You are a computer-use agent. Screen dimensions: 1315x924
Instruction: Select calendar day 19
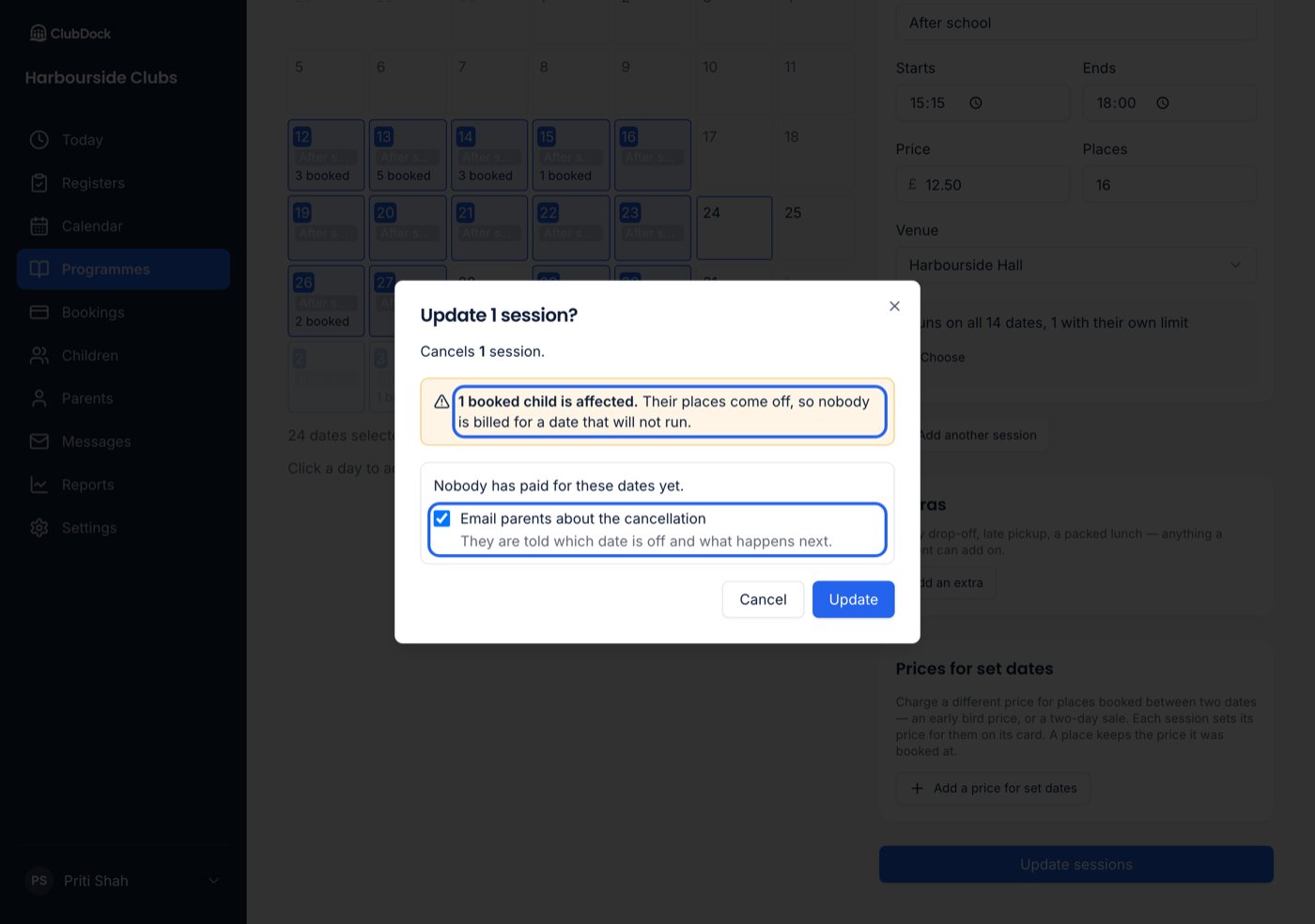[326, 228]
